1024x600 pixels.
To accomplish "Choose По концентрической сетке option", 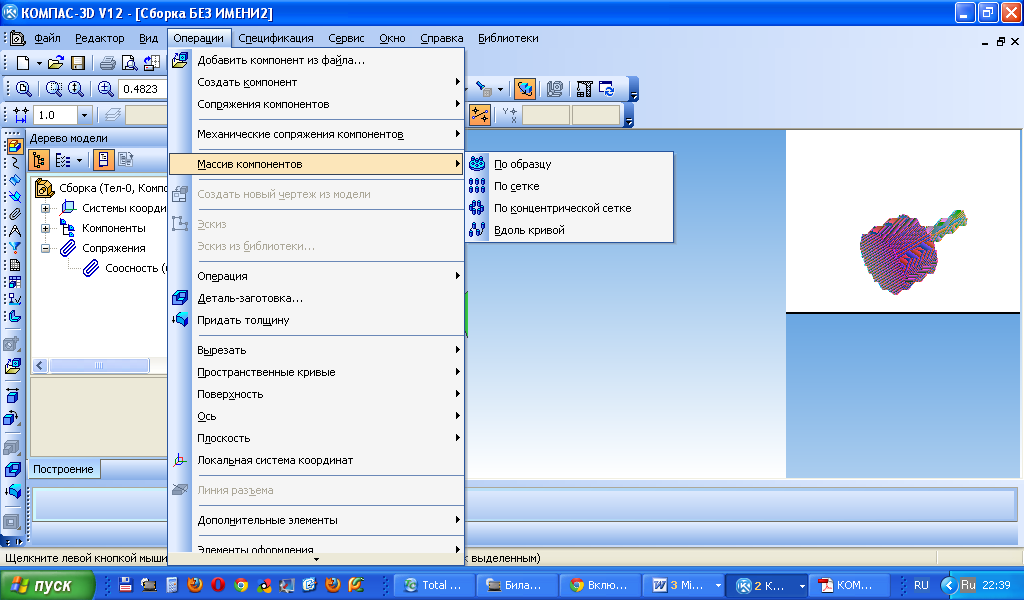I will click(x=569, y=208).
